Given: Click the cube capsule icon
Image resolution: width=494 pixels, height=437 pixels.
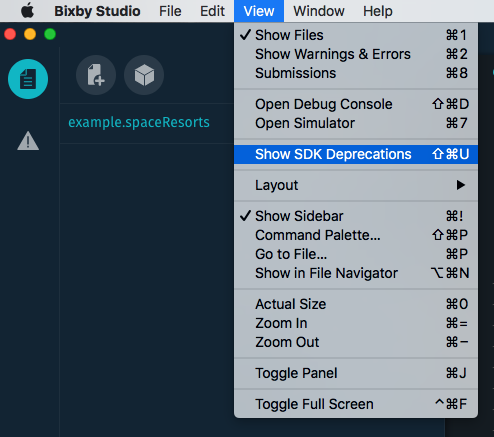Looking at the screenshot, I should [x=144, y=75].
